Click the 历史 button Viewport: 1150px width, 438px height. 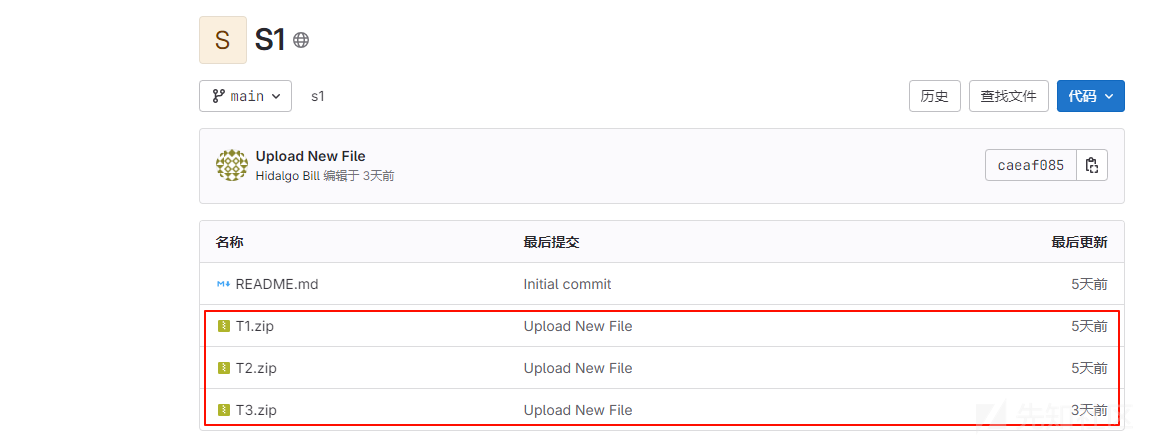pyautogui.click(x=934, y=96)
